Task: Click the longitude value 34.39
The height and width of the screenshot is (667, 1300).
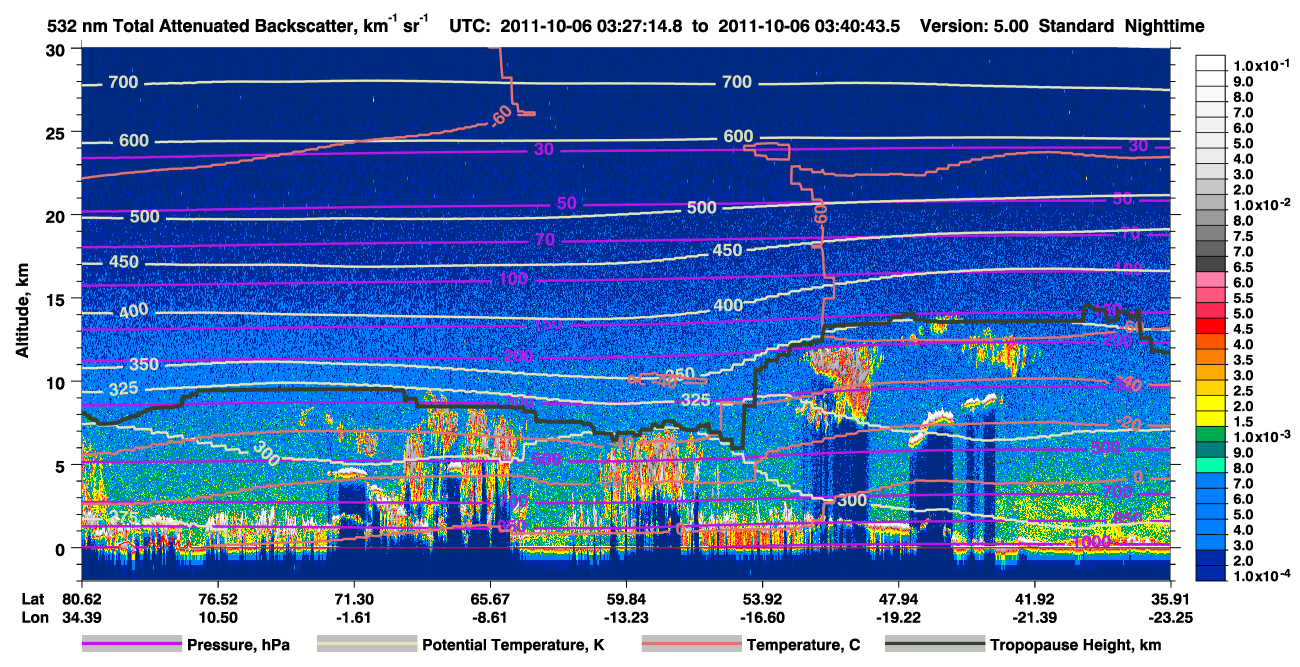Action: click(x=82, y=617)
